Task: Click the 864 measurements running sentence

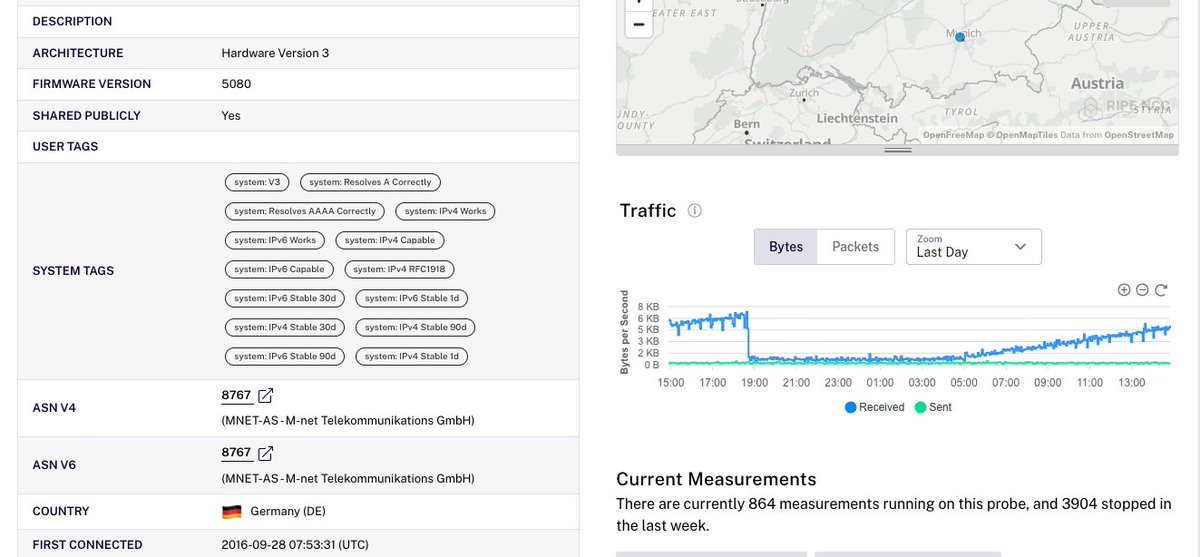Action: point(893,514)
